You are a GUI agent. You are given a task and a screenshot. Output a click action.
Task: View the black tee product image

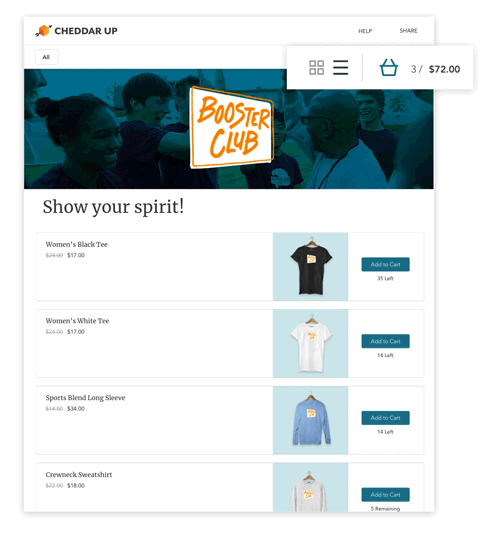tap(311, 267)
